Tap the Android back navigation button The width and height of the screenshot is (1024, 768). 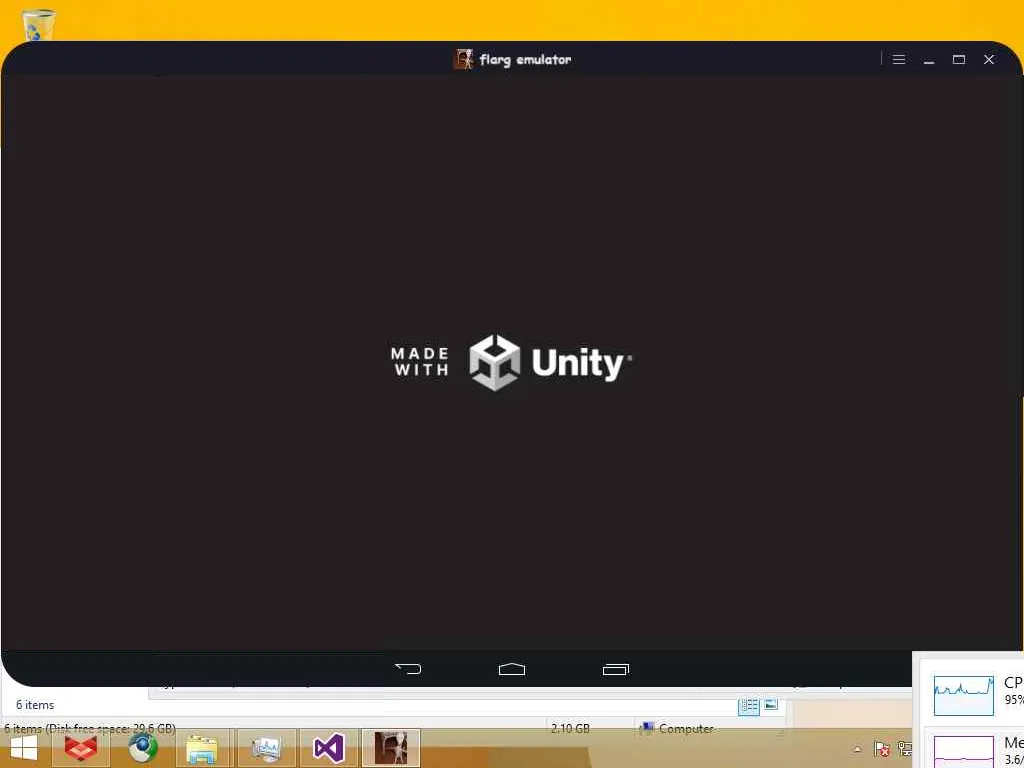coord(408,669)
